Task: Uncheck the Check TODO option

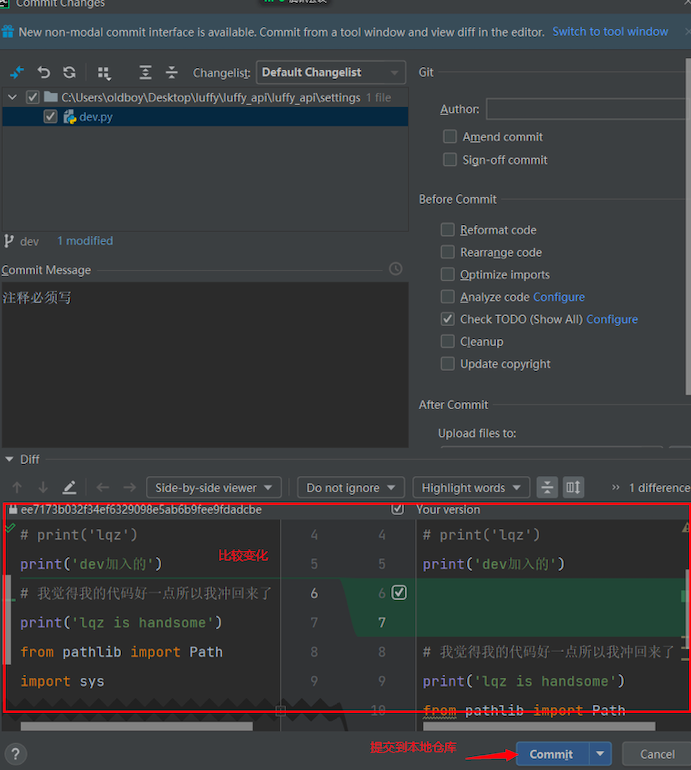Action: point(448,319)
